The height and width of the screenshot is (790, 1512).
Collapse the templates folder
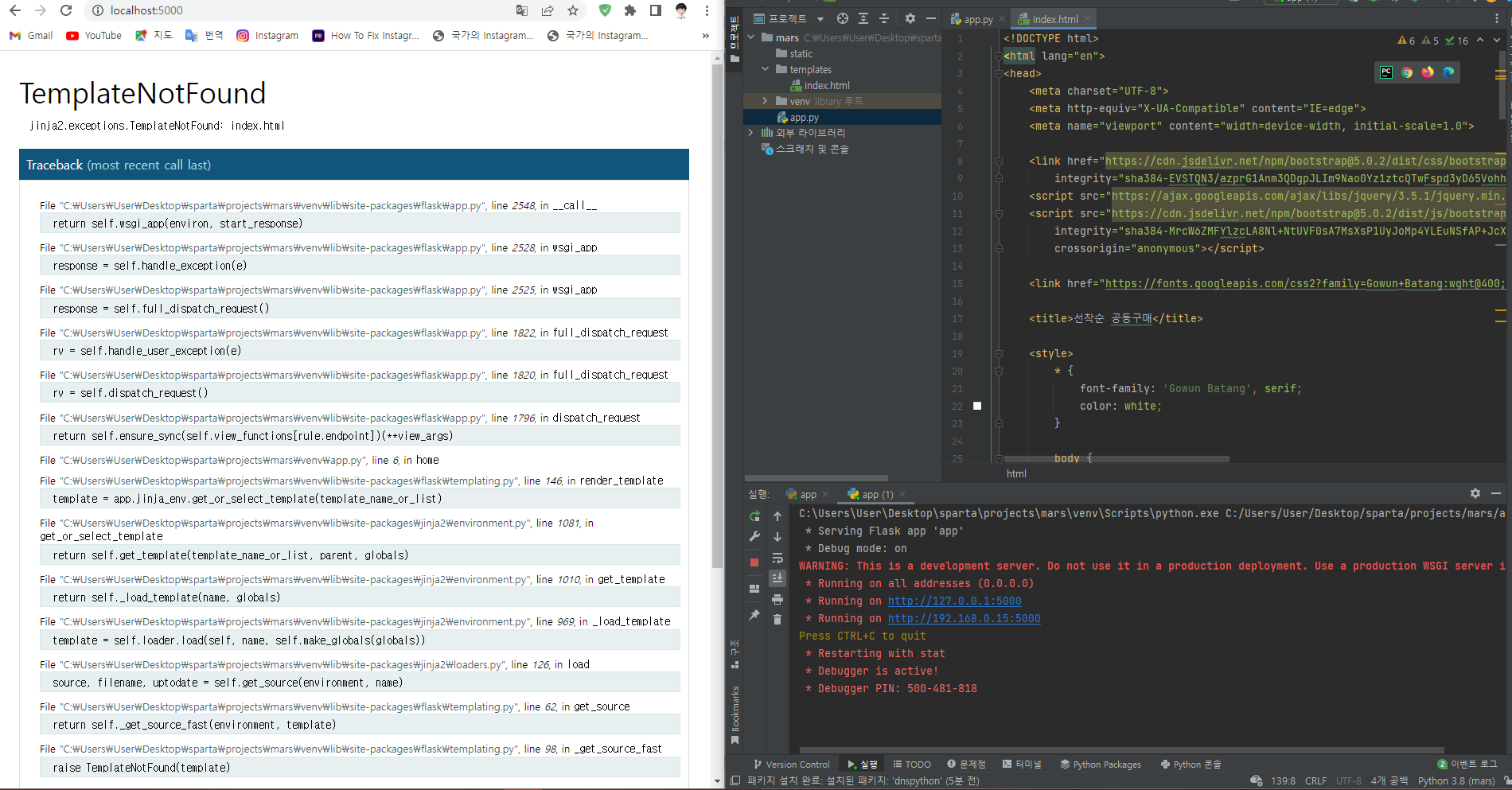click(x=766, y=69)
